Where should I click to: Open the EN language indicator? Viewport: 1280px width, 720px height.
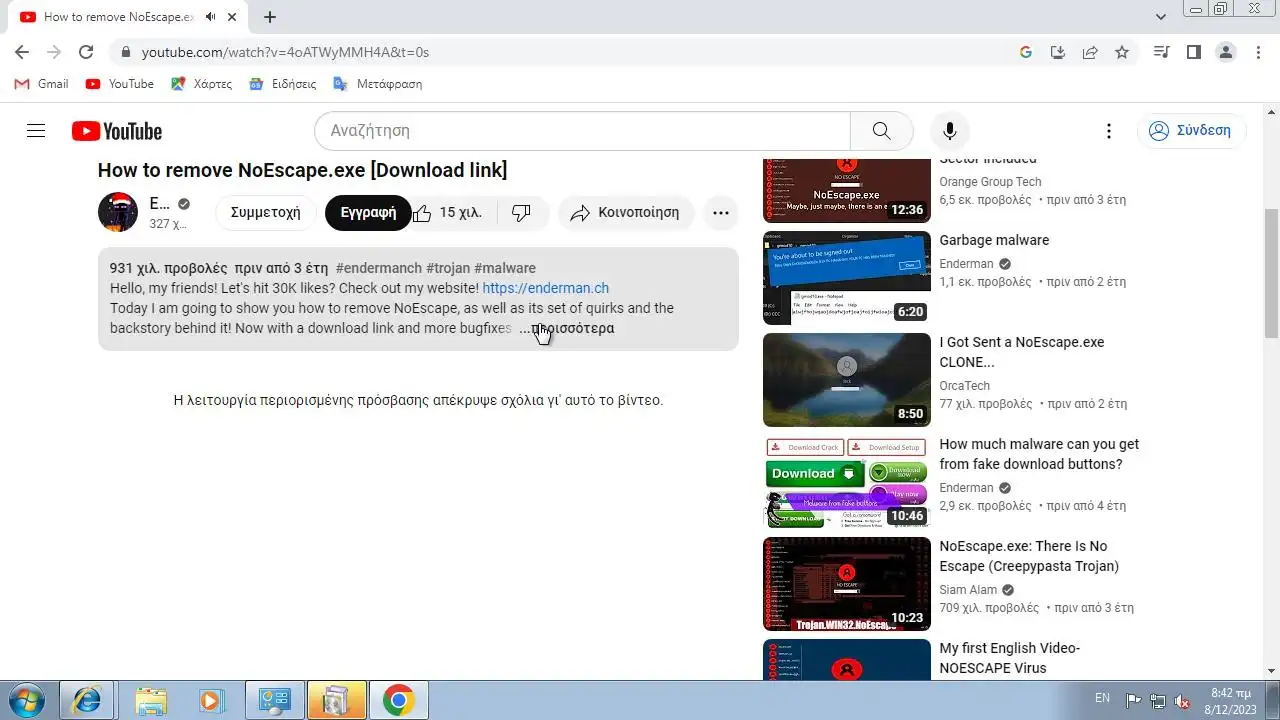click(1102, 698)
